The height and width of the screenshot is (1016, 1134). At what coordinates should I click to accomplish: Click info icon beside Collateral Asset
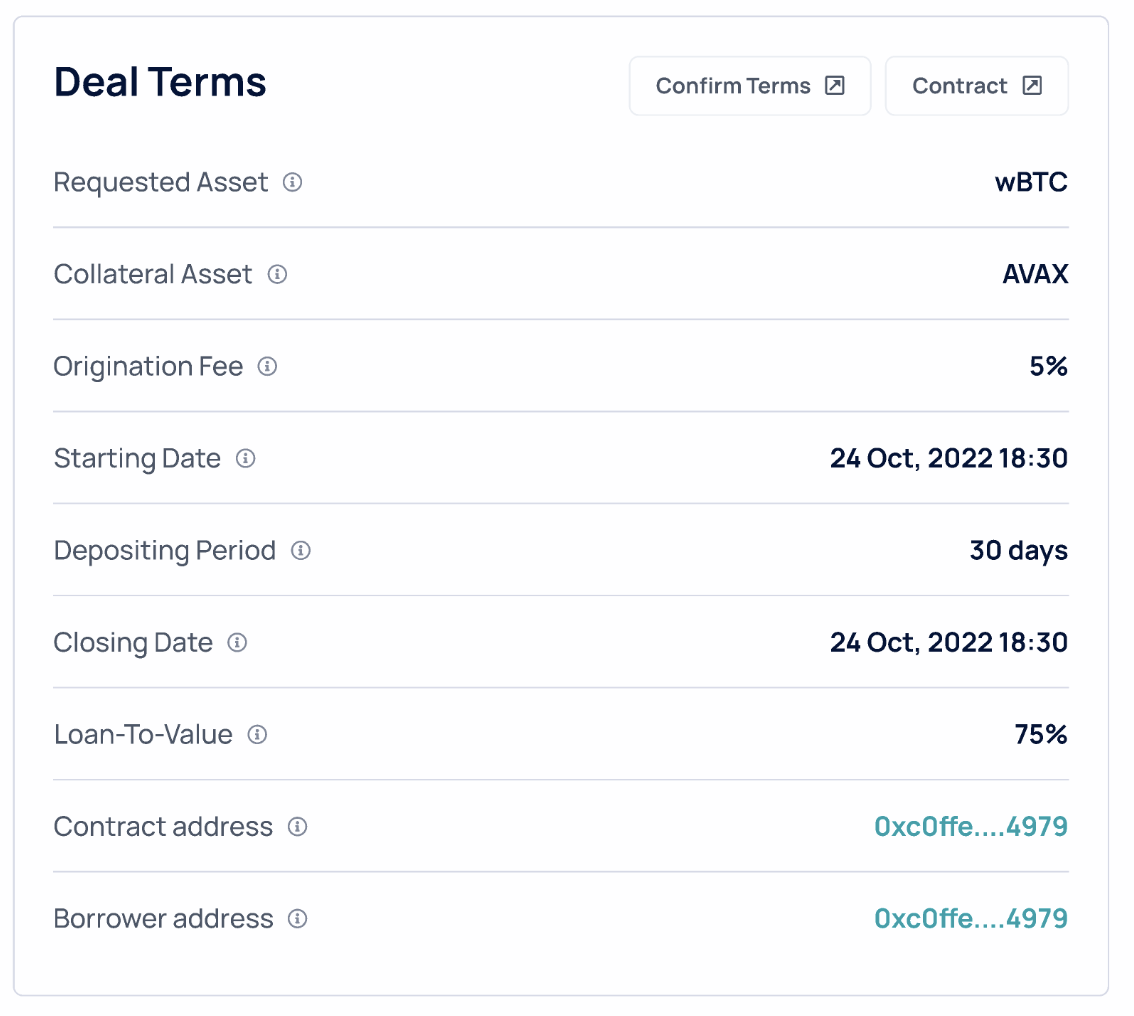coord(277,274)
